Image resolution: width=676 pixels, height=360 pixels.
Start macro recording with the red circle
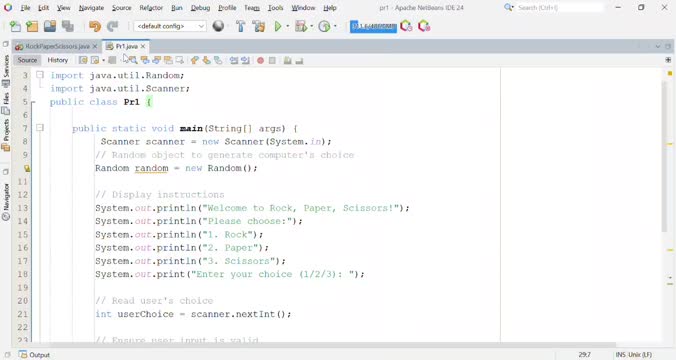(x=260, y=60)
